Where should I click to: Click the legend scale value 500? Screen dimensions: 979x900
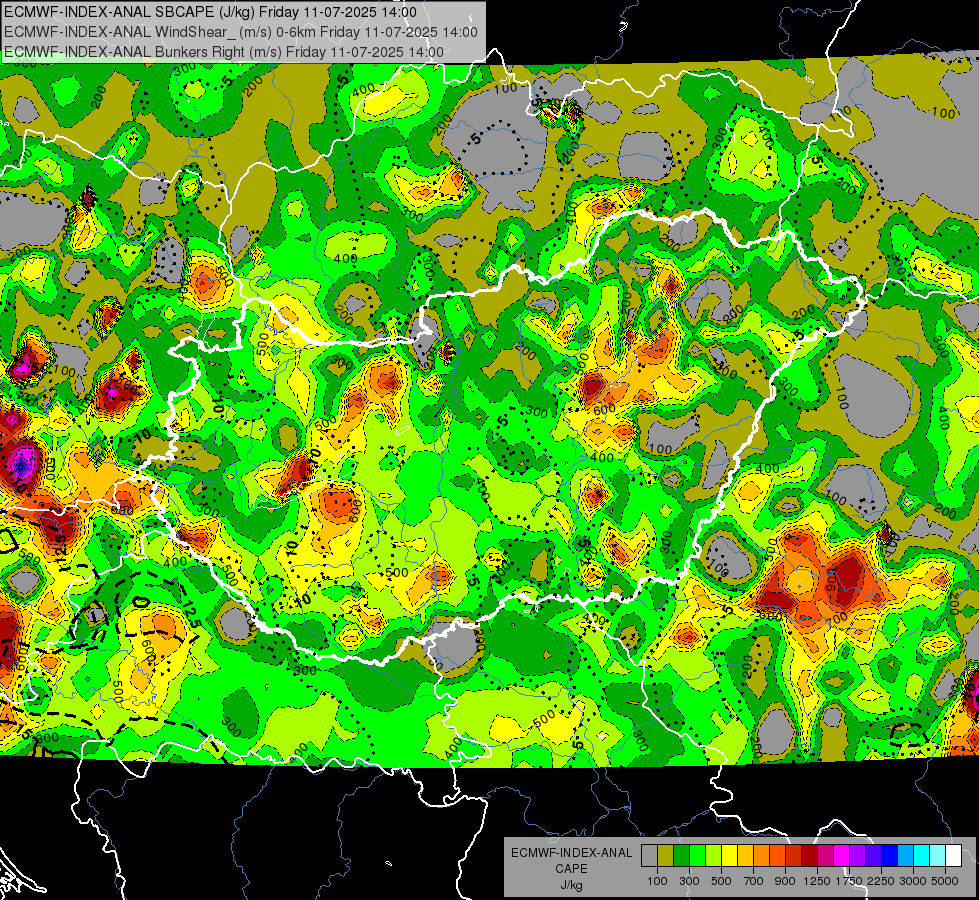[721, 881]
